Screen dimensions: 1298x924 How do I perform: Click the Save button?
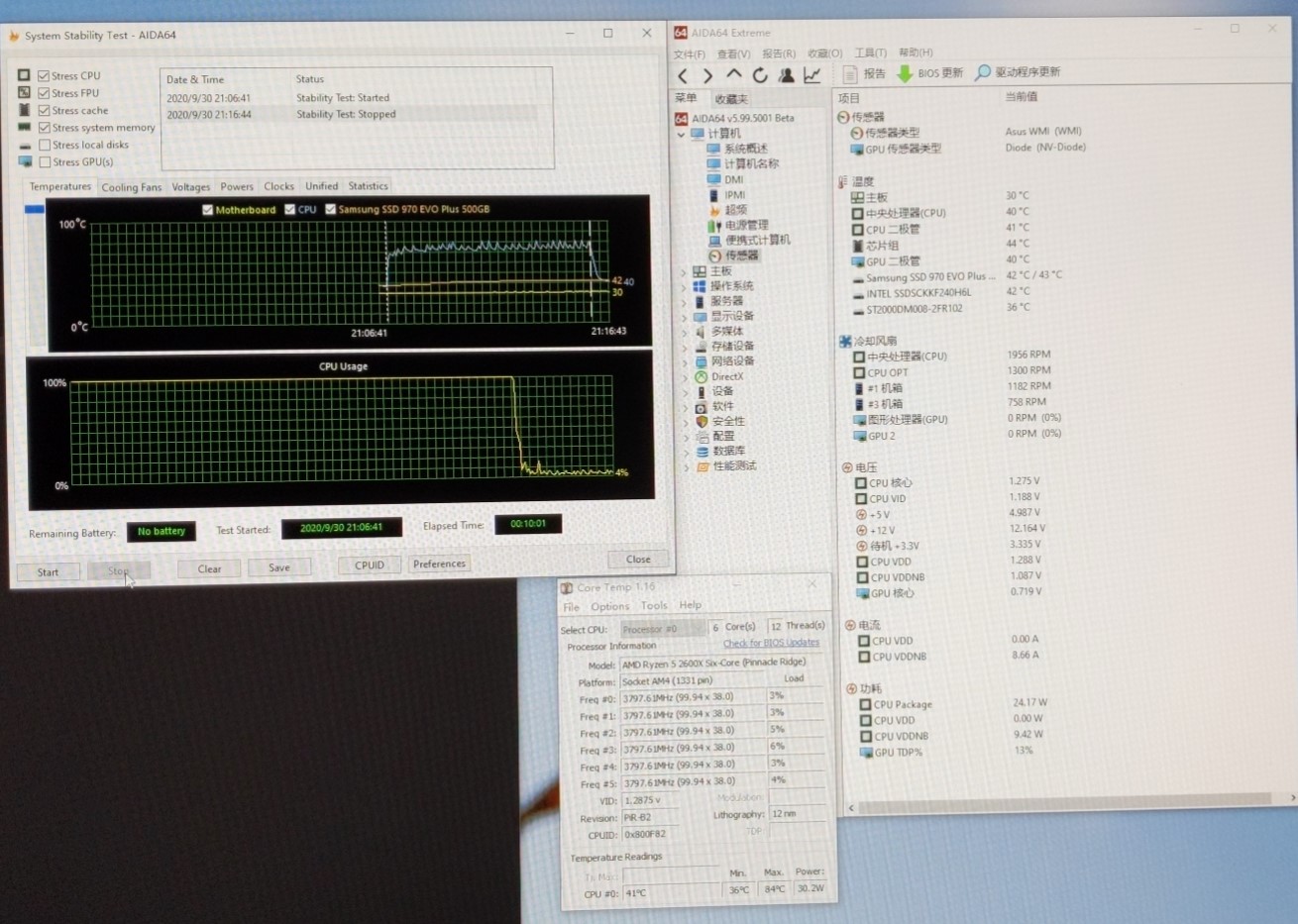click(279, 567)
